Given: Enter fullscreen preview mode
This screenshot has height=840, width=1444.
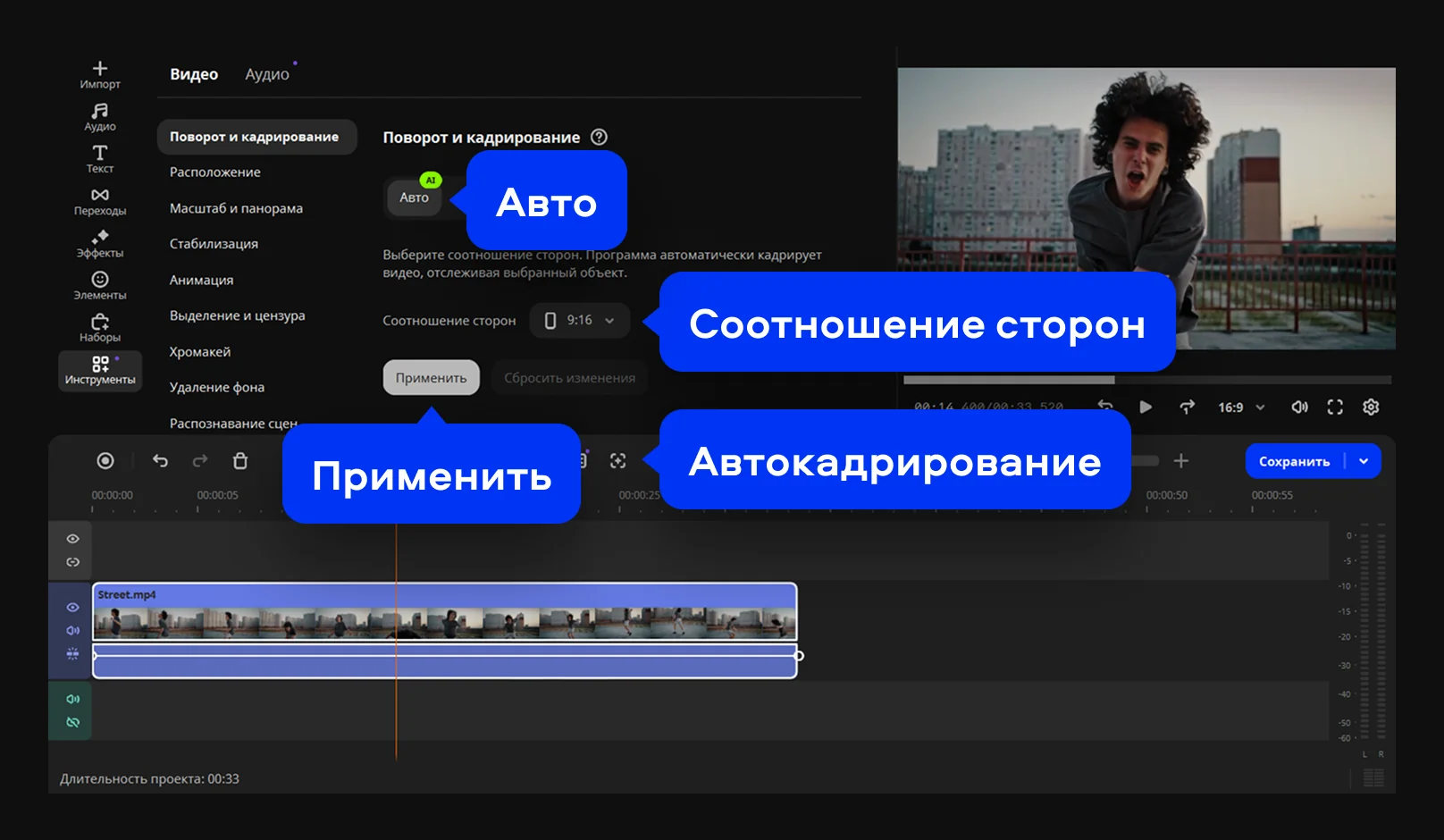Looking at the screenshot, I should click(x=1335, y=407).
